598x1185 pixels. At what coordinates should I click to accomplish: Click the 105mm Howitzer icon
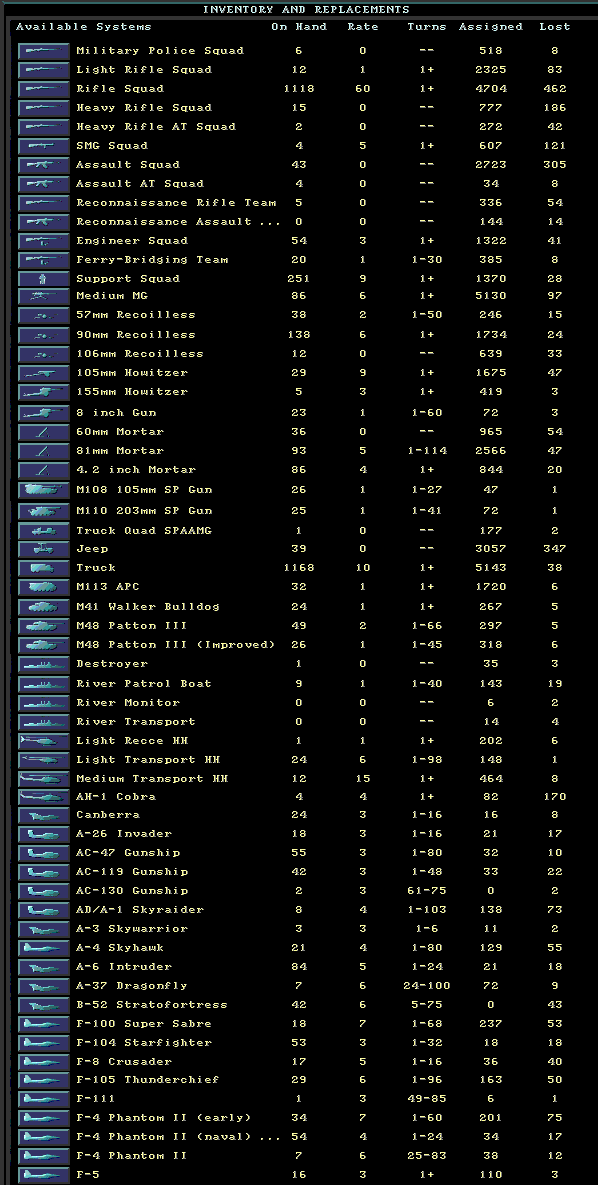[44, 373]
